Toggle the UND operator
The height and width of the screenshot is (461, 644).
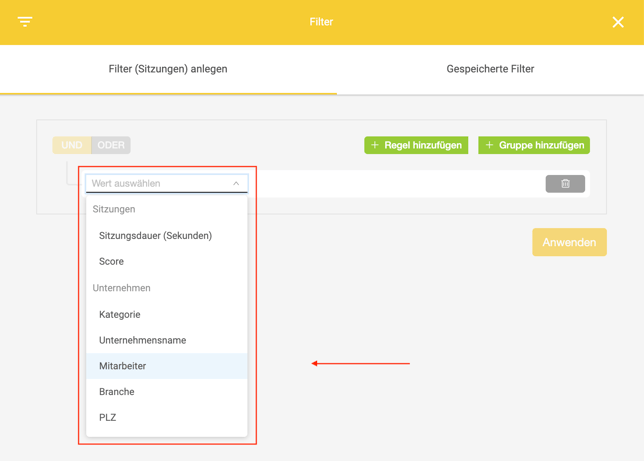(71, 145)
